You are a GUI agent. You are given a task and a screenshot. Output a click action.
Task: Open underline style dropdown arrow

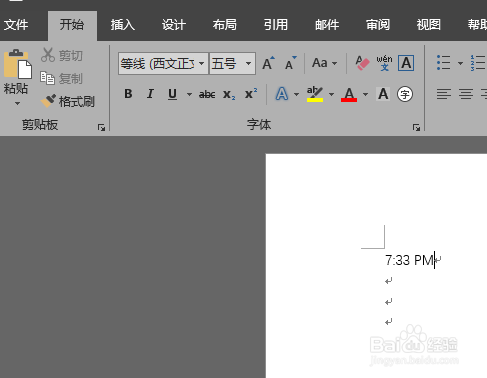pyautogui.click(x=189, y=94)
